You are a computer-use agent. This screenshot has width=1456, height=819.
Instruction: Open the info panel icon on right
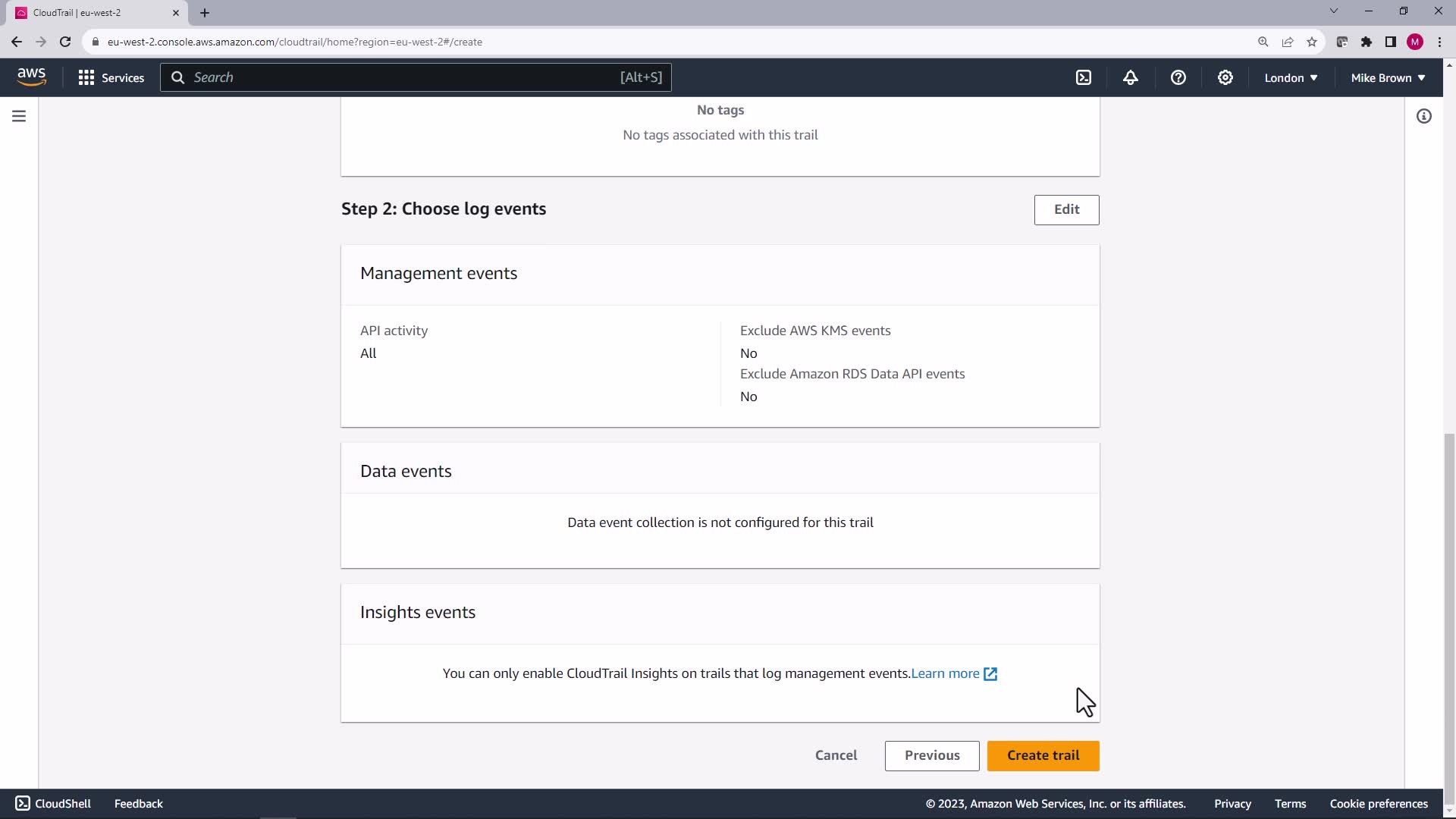(x=1423, y=116)
